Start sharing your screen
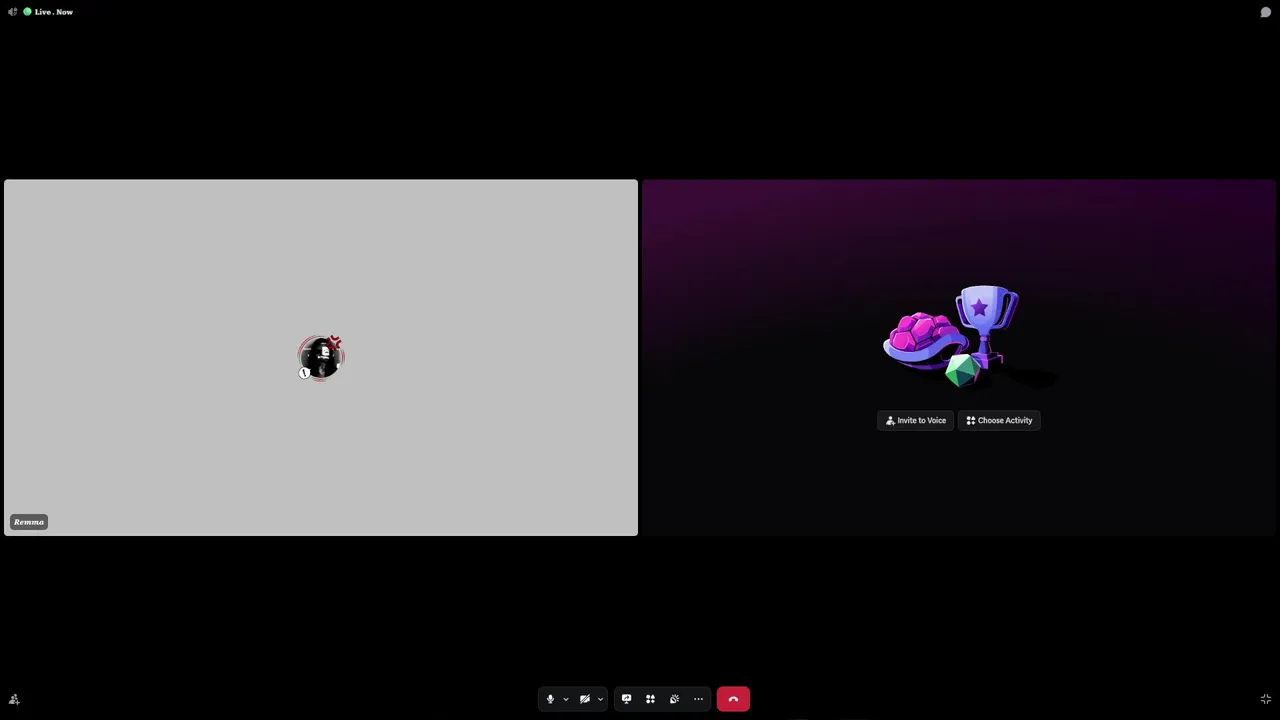The width and height of the screenshot is (1280, 720). (x=626, y=699)
